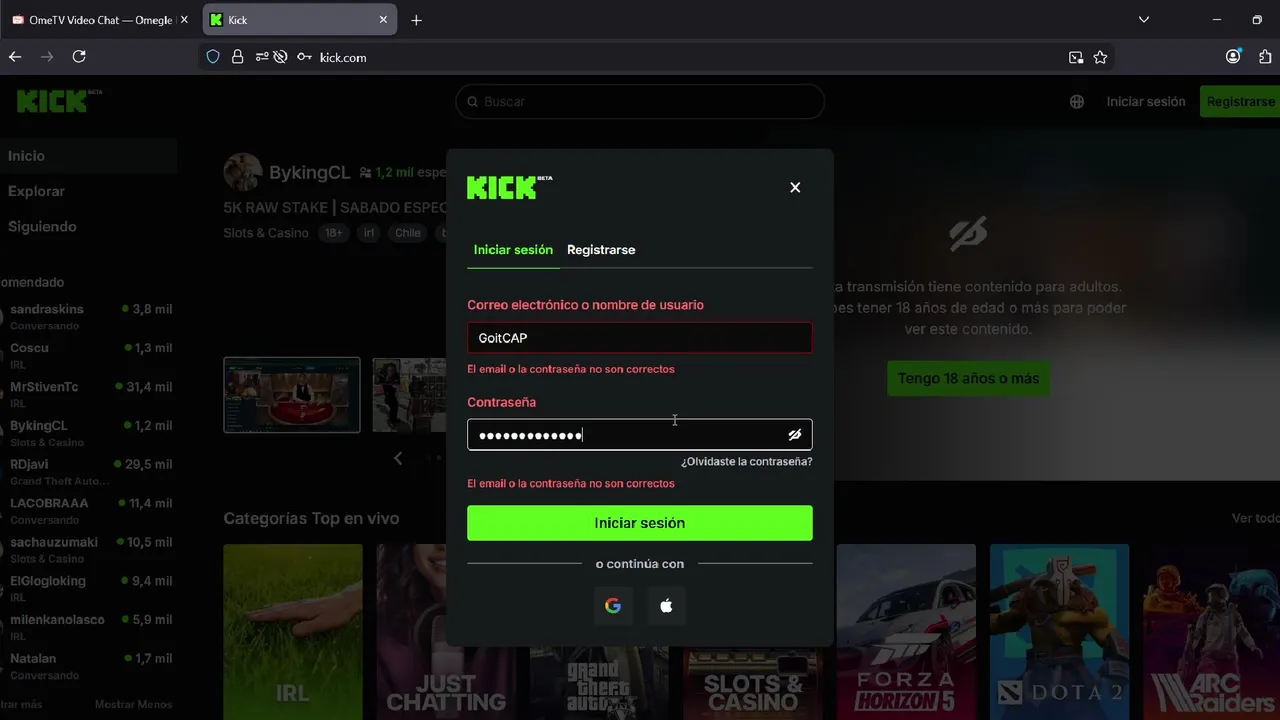Image resolution: width=1280 pixels, height=720 pixels.
Task: Click the site padlock security icon
Action: [x=237, y=57]
